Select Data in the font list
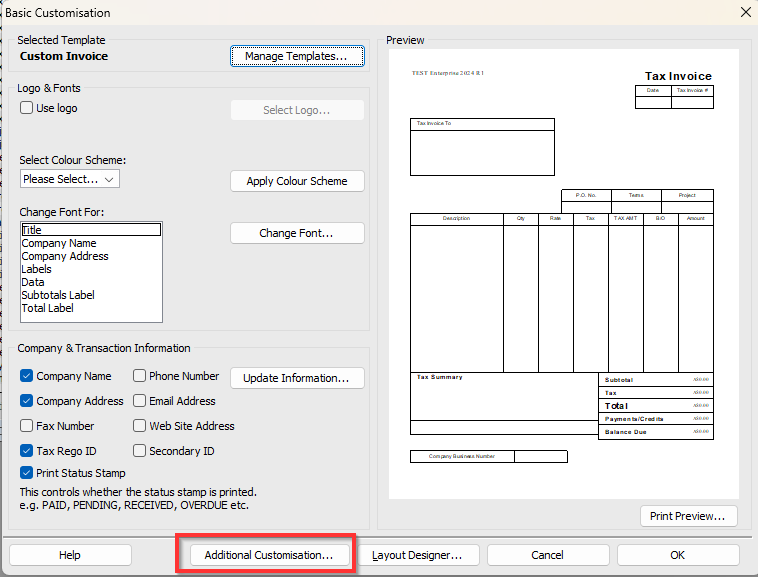Screen dimensions: 758x577 click(x=91, y=282)
